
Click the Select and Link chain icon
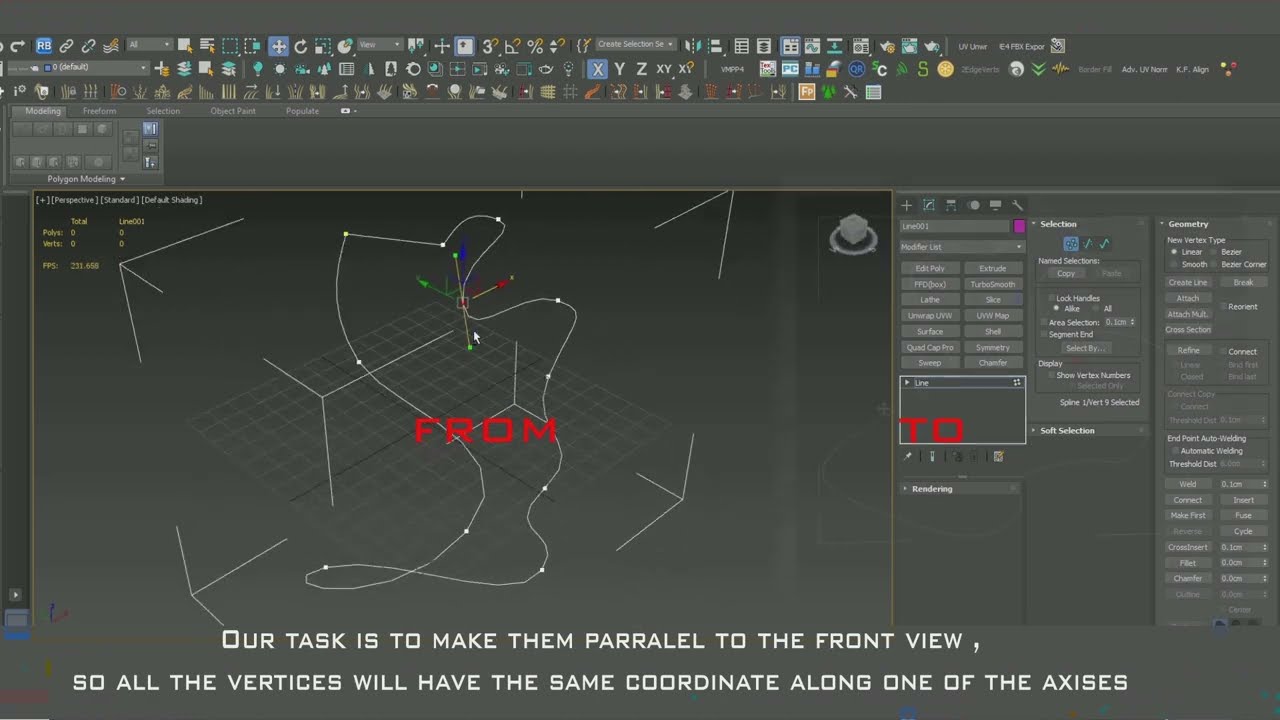pyautogui.click(x=66, y=46)
